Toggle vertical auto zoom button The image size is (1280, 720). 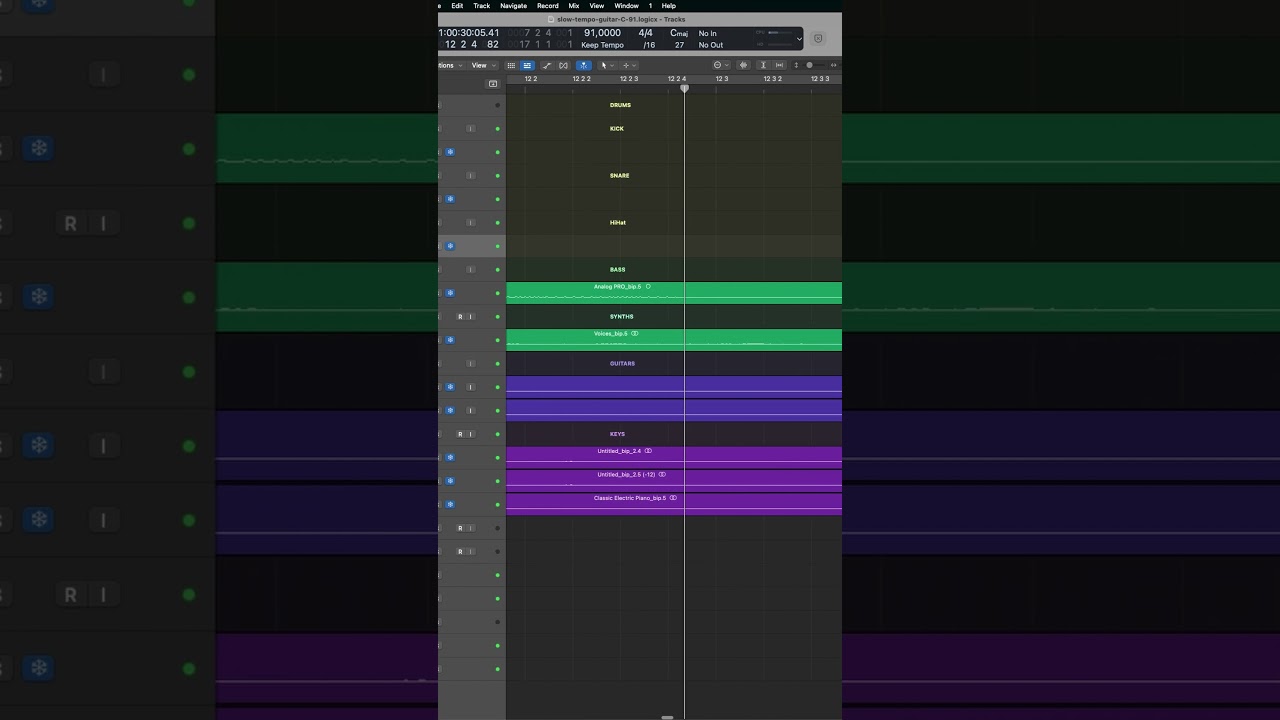point(763,65)
